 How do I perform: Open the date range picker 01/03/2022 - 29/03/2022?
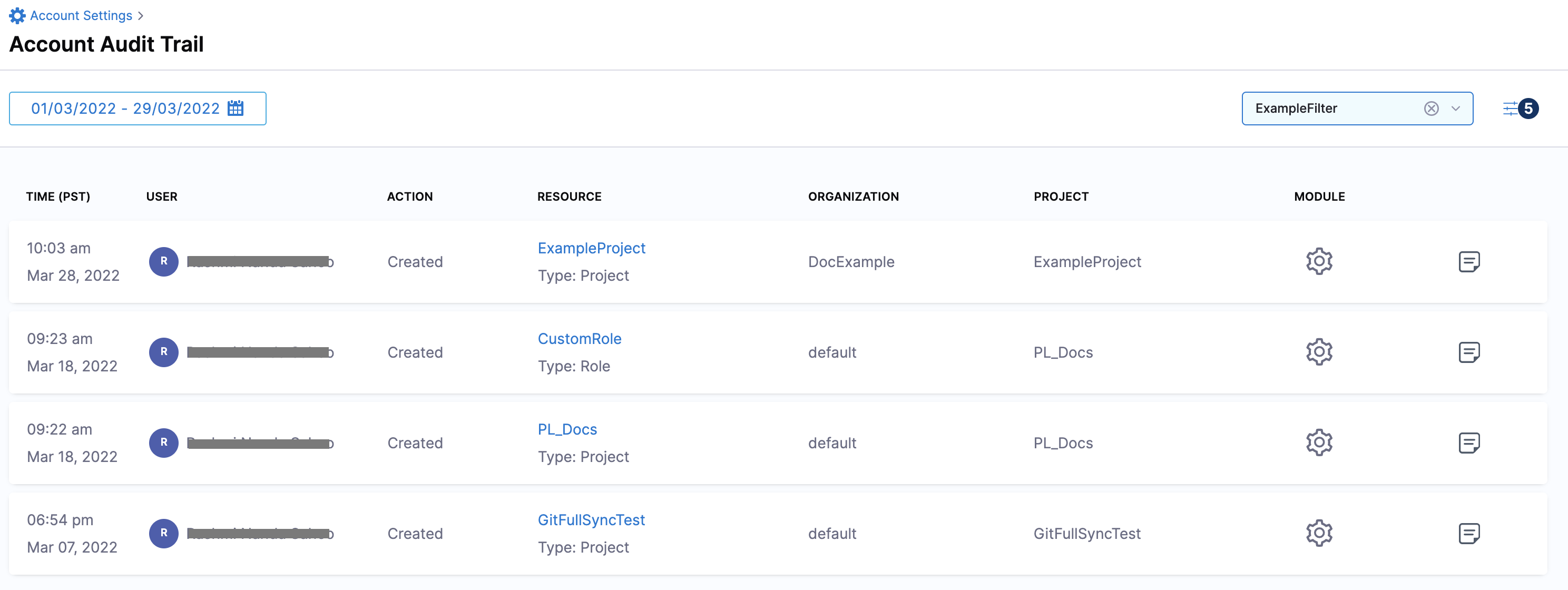125,109
